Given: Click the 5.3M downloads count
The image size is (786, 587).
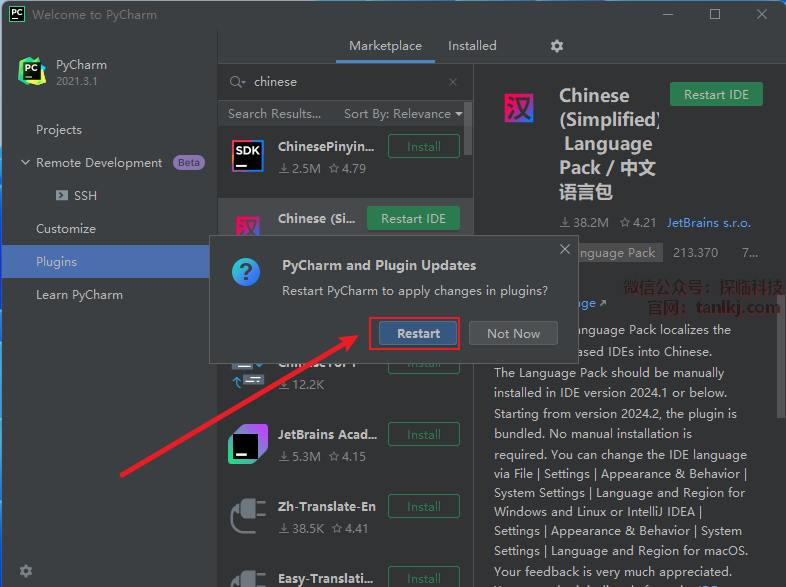Looking at the screenshot, I should (306, 457).
